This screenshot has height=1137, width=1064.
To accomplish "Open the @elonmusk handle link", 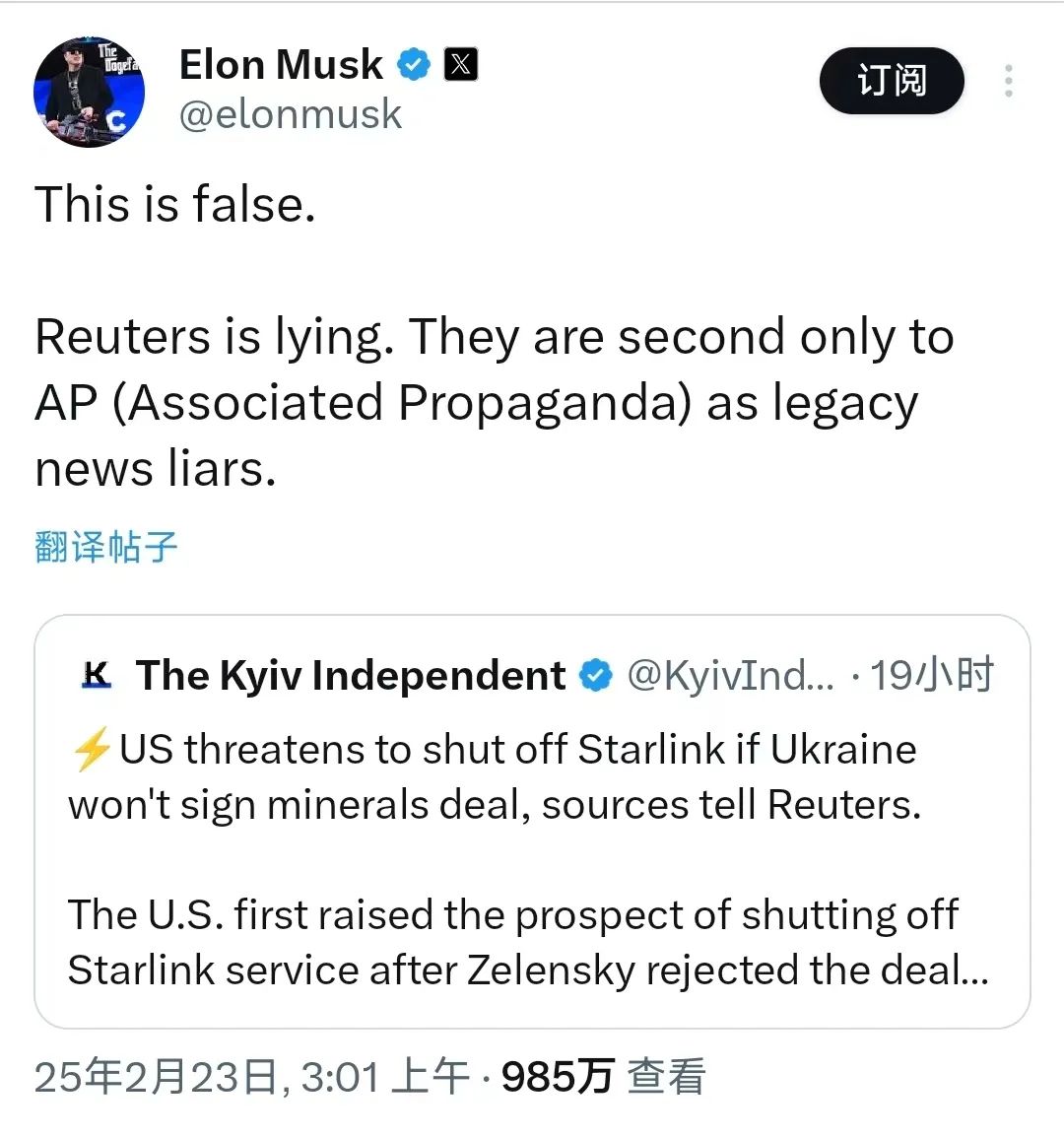I will [290, 114].
